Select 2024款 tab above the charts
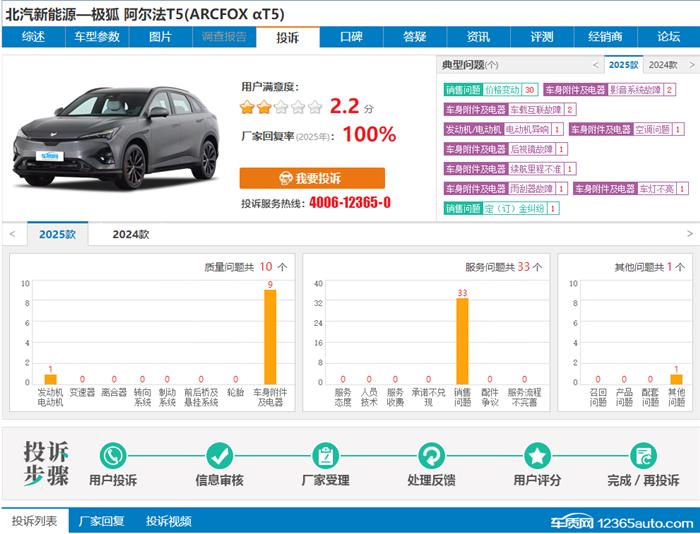 [x=131, y=234]
